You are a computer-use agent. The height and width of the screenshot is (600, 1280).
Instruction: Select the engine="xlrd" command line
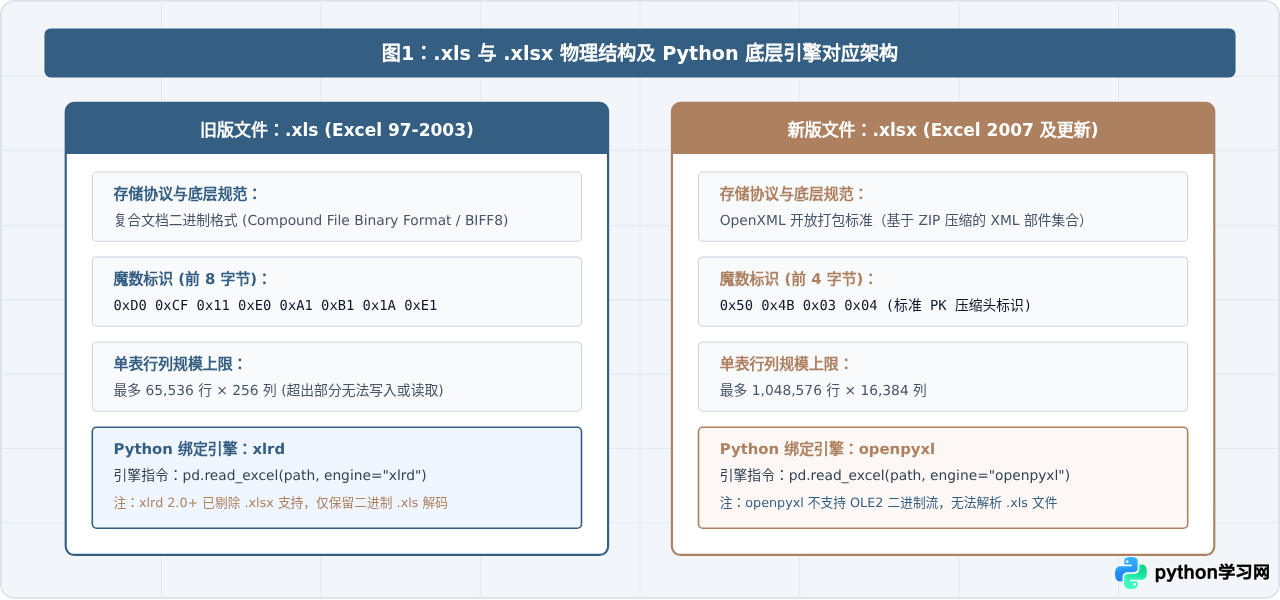point(271,475)
